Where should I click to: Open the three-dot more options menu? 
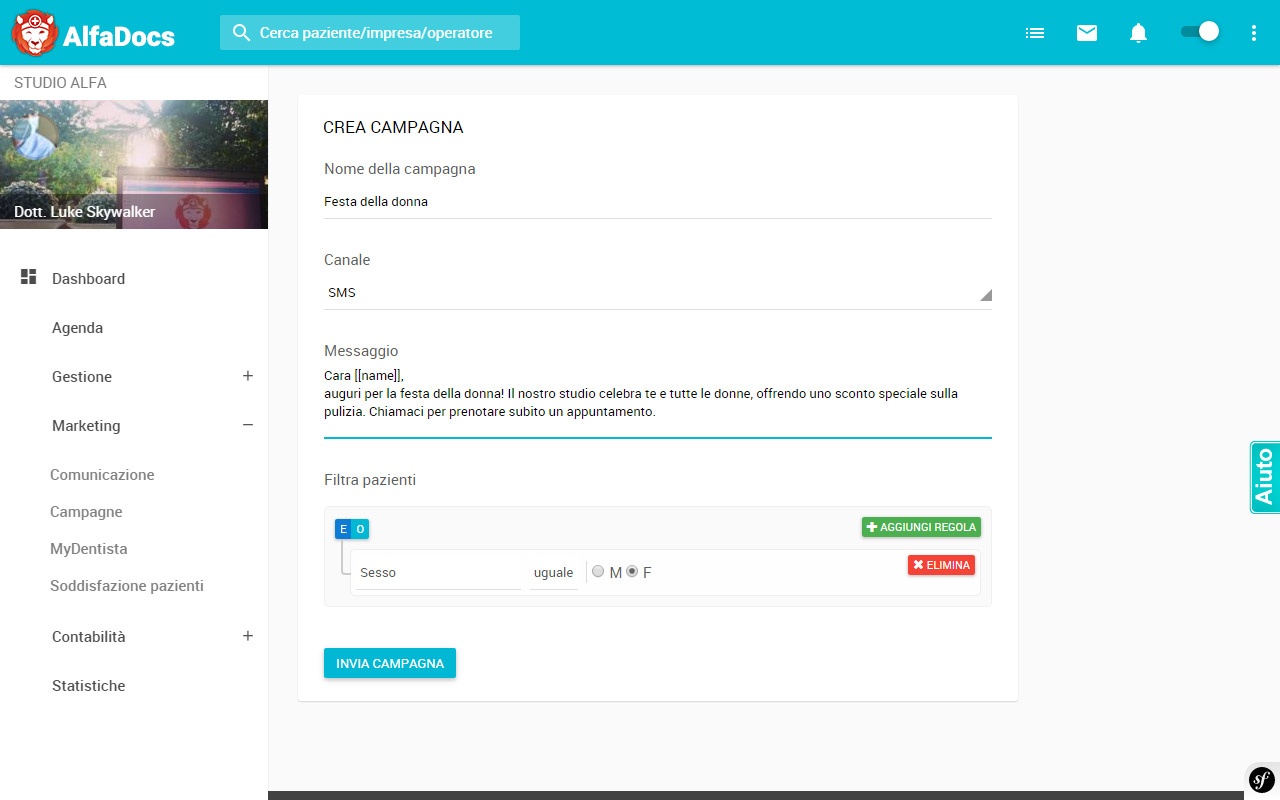click(x=1254, y=33)
